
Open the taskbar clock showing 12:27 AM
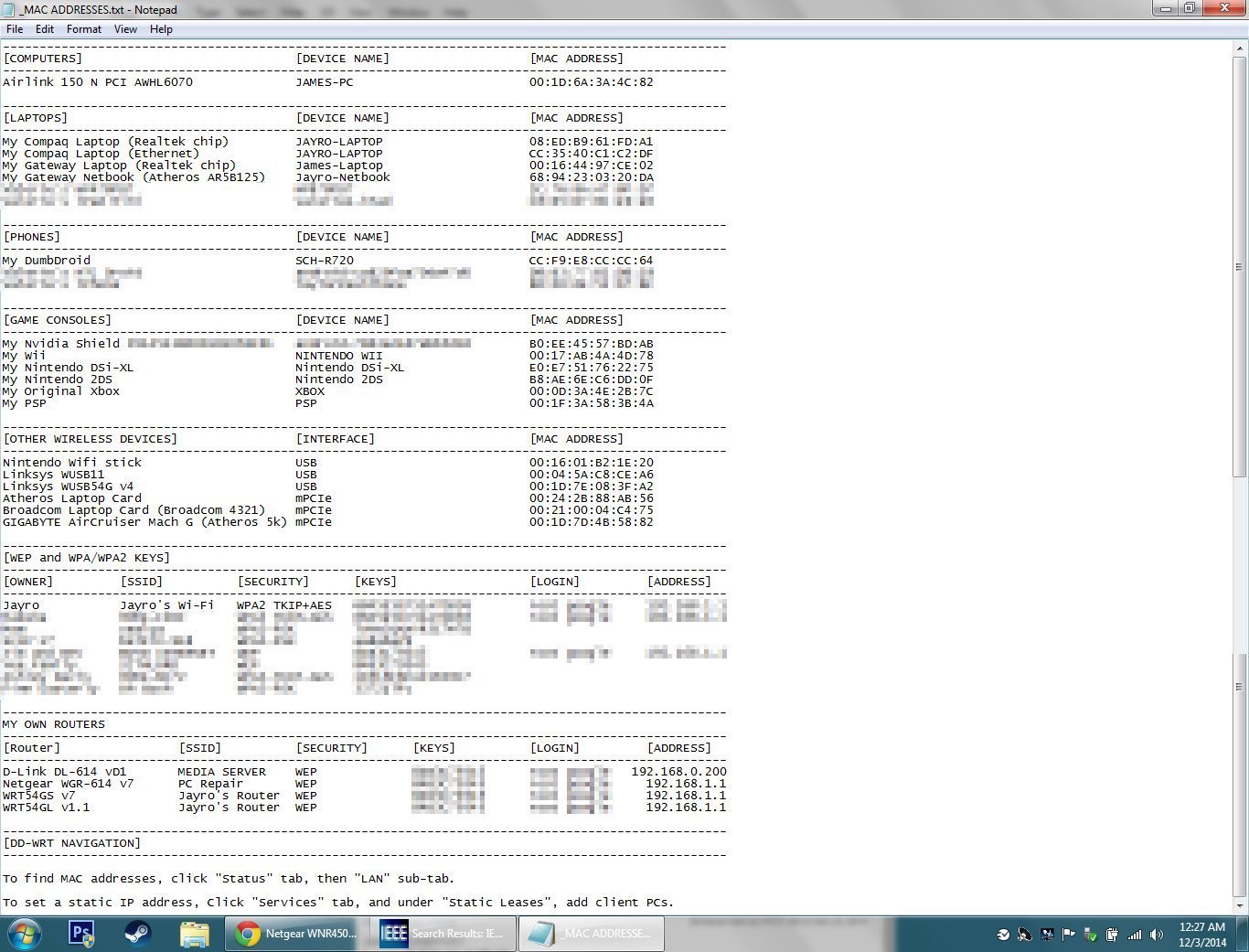point(1201,935)
